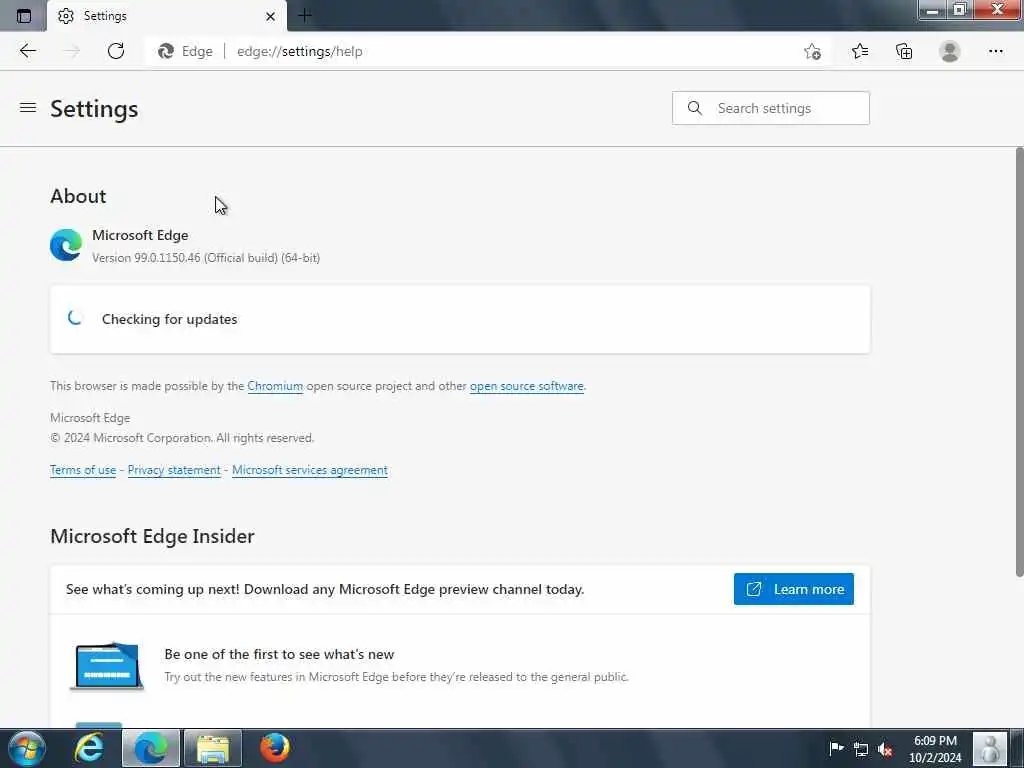This screenshot has width=1024, height=768.
Task: Click the browser Back arrow
Action: point(27,51)
